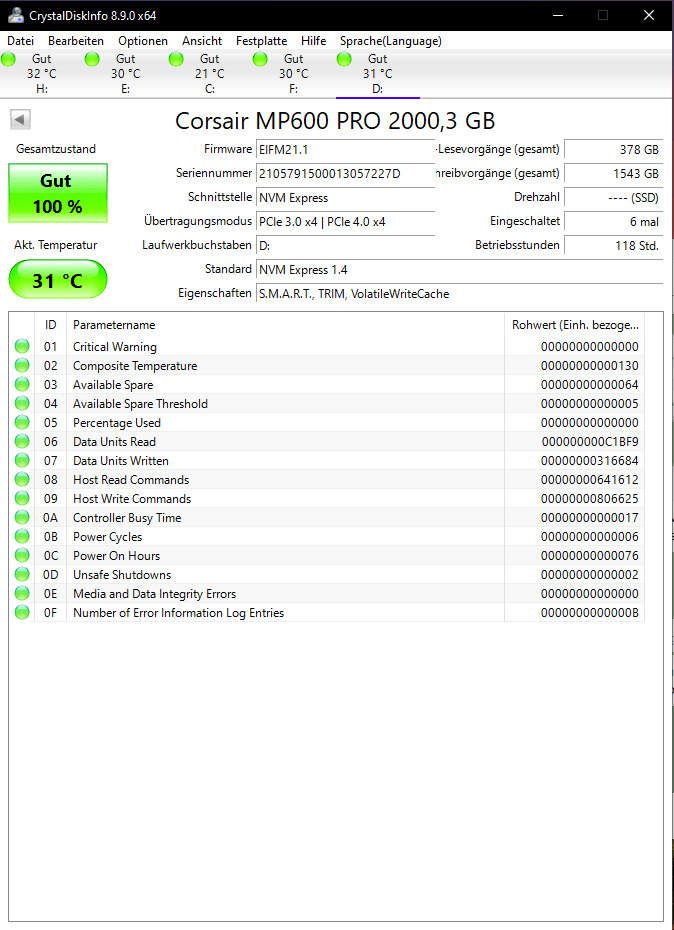This screenshot has height=930, width=674.
Task: Click status dot for Media and Data Integrity Errors
Action: tap(22, 593)
